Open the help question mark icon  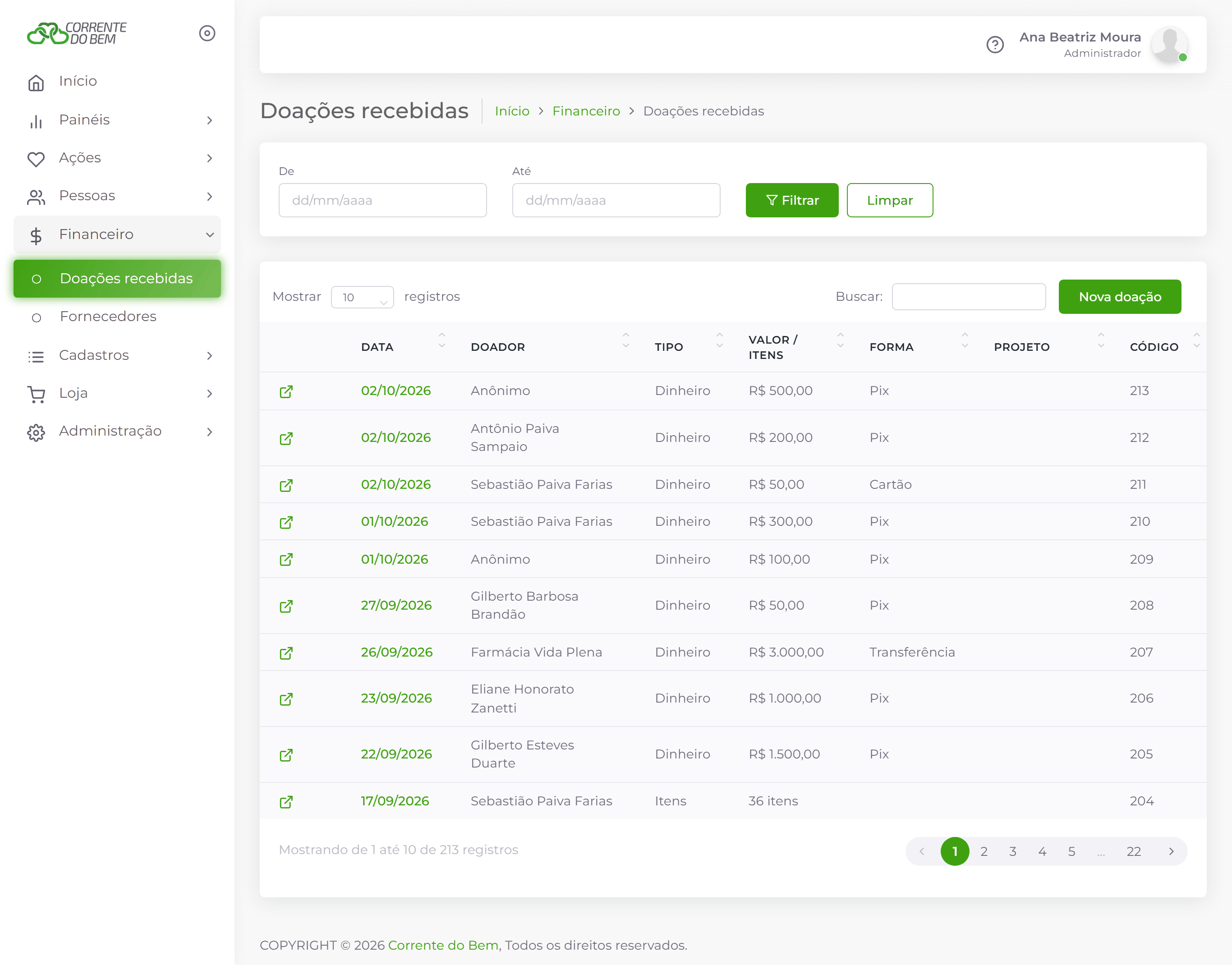click(995, 45)
